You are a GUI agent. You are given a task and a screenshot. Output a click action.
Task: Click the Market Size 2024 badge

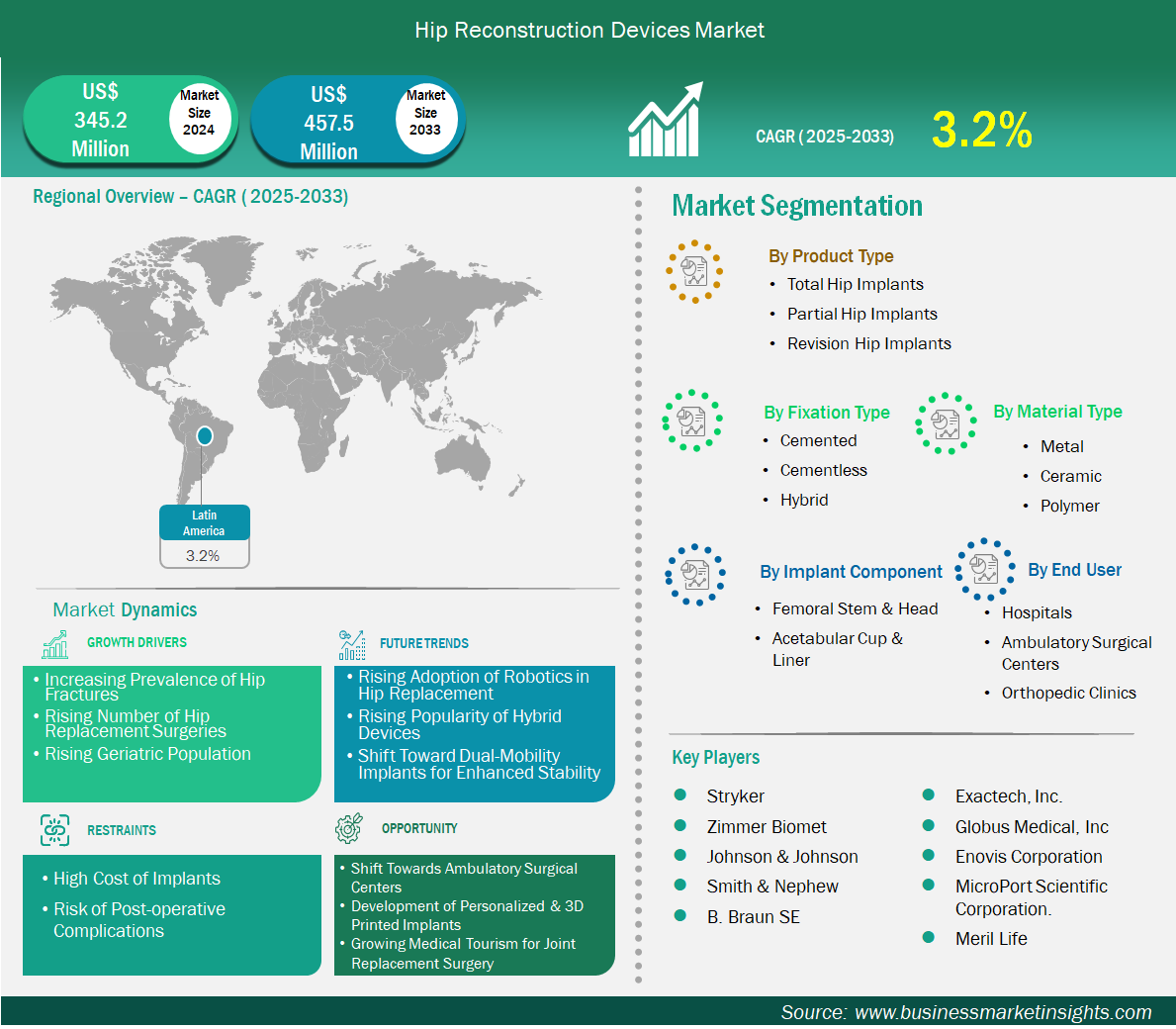(x=199, y=113)
